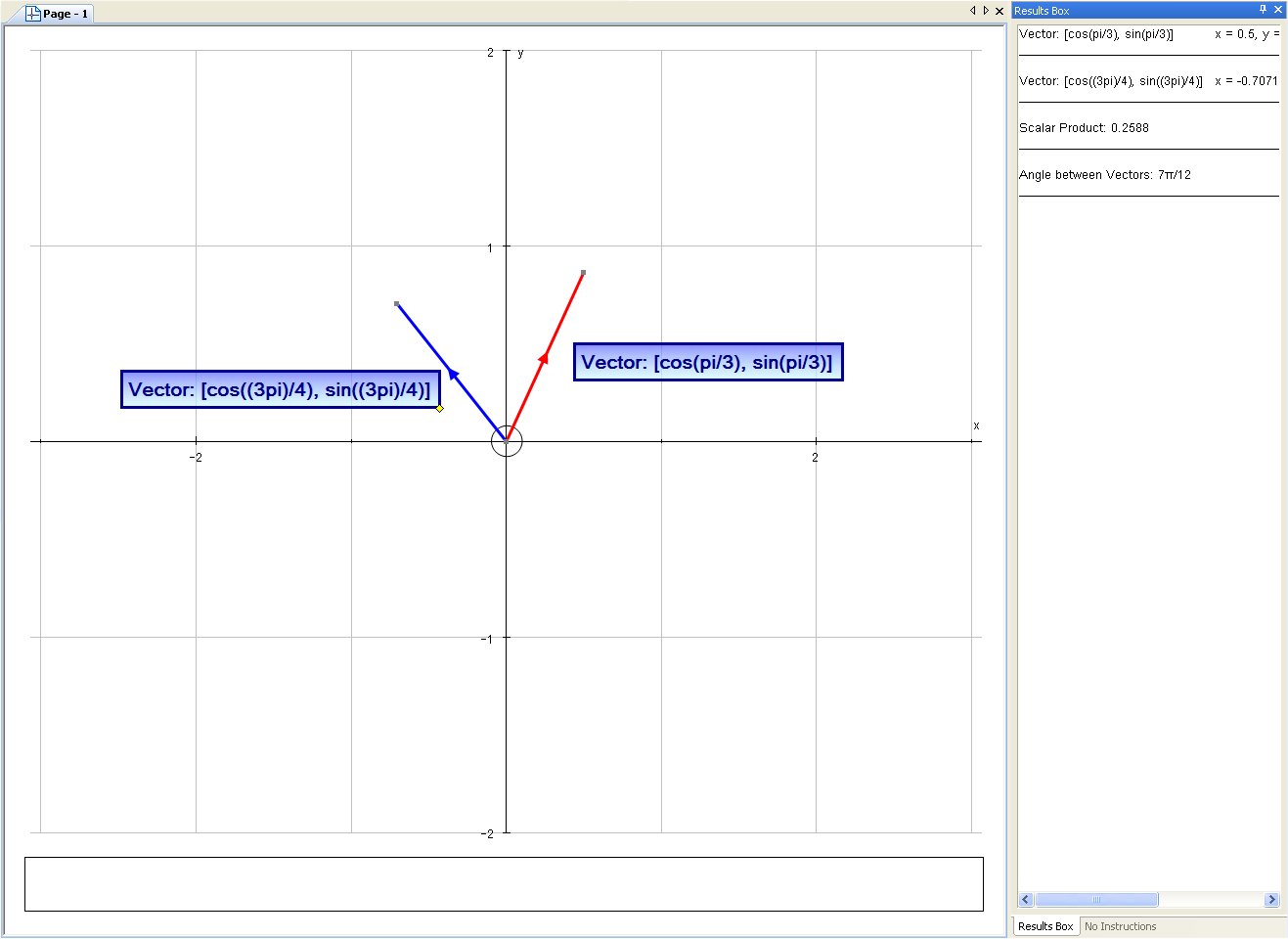Viewport: 1288px width, 939px height.
Task: Click the forward page navigation arrow
Action: (985, 10)
